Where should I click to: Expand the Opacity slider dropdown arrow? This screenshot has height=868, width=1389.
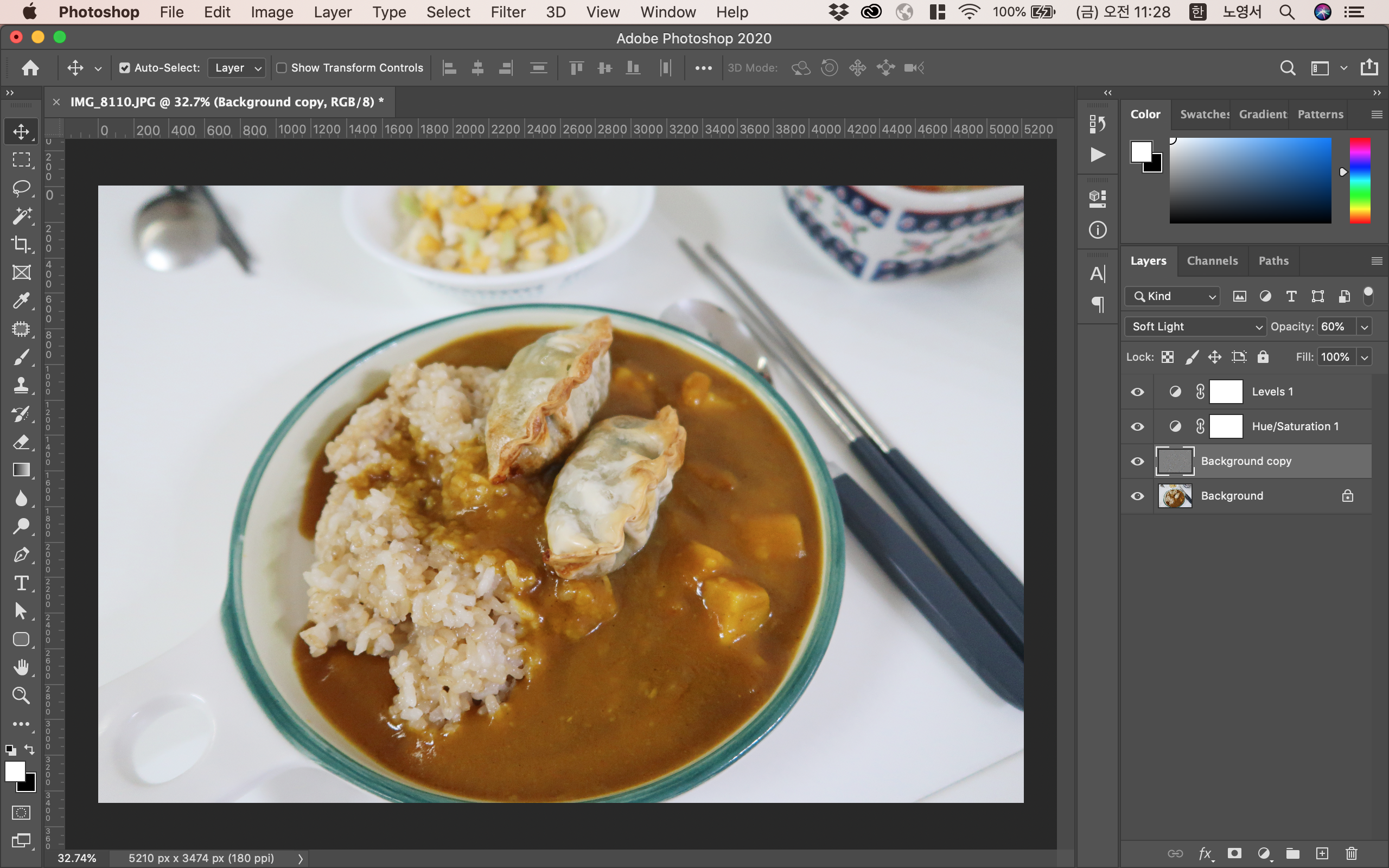1365,327
